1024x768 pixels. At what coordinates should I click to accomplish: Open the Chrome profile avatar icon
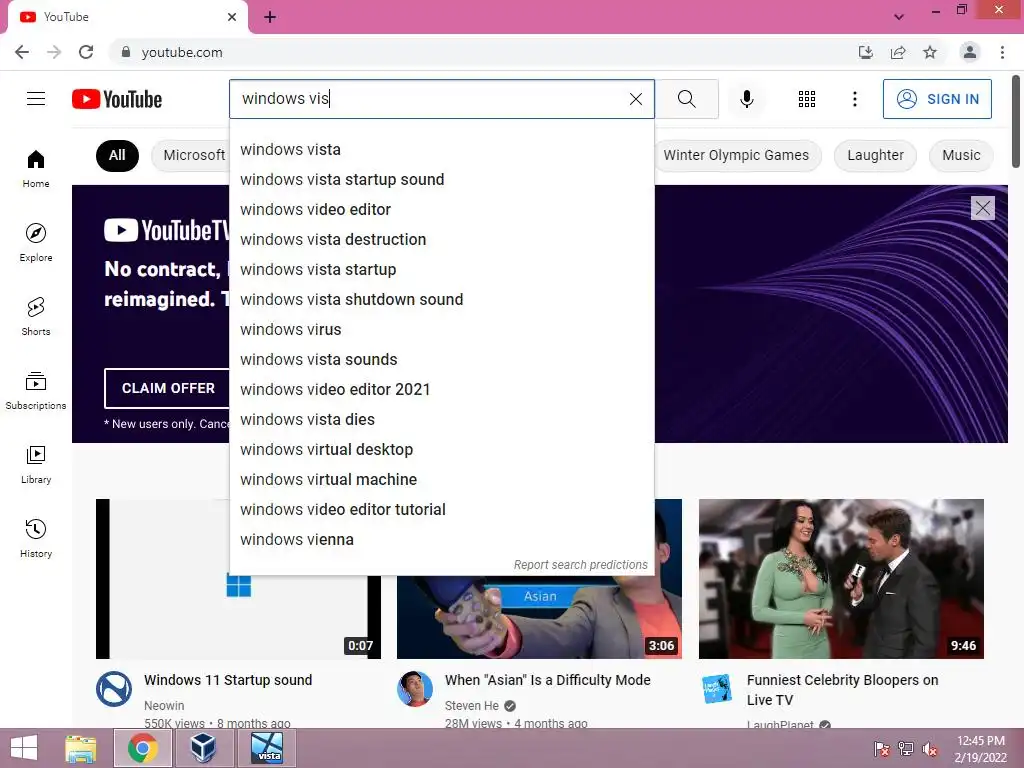970,52
